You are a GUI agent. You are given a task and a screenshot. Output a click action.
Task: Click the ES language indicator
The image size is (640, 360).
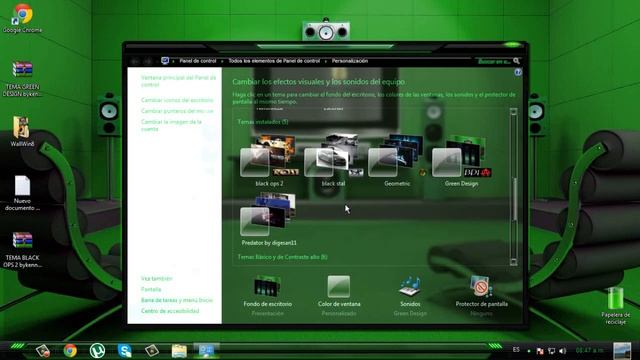click(x=516, y=350)
